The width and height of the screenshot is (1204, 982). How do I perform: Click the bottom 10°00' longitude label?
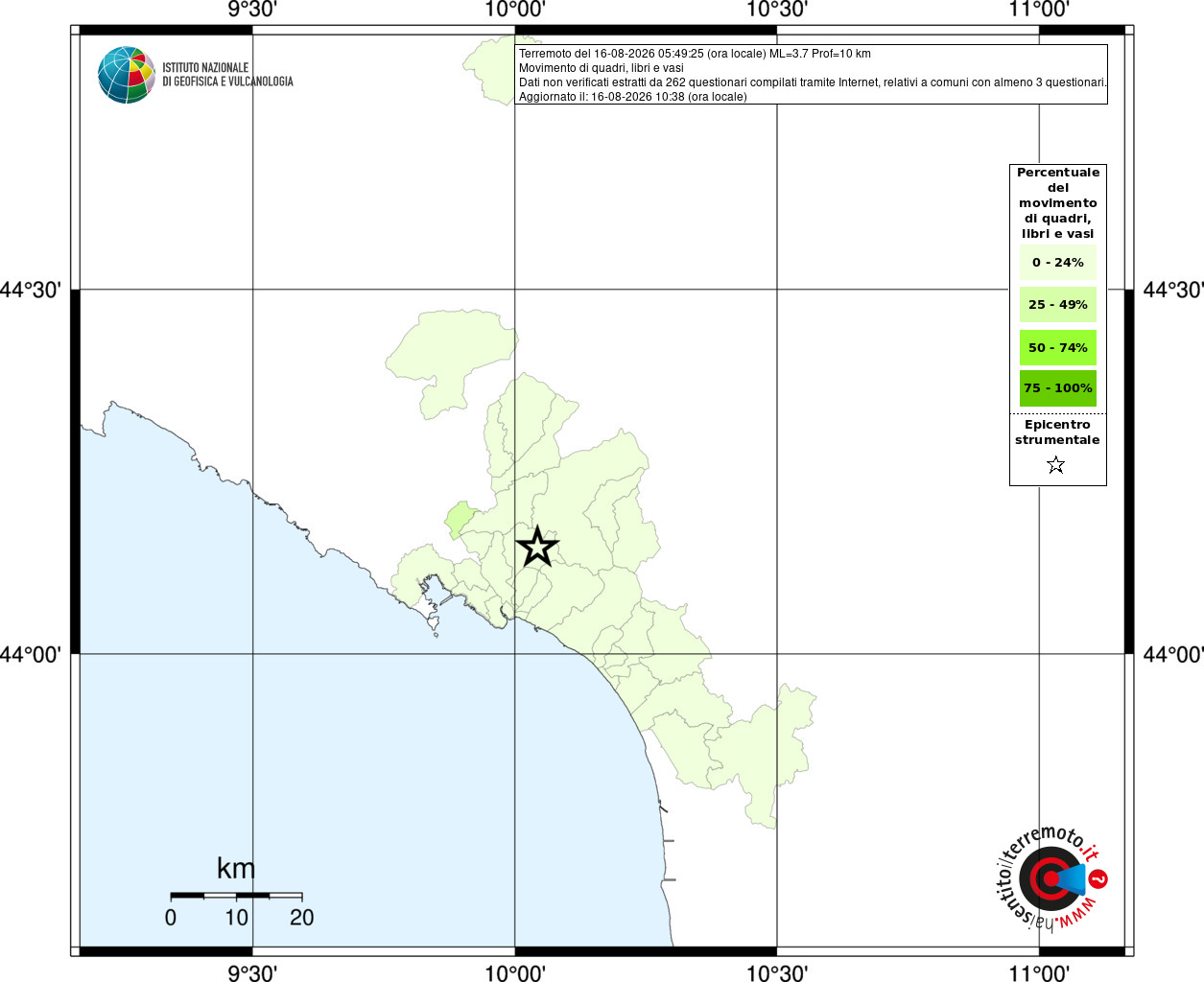pyautogui.click(x=515, y=973)
